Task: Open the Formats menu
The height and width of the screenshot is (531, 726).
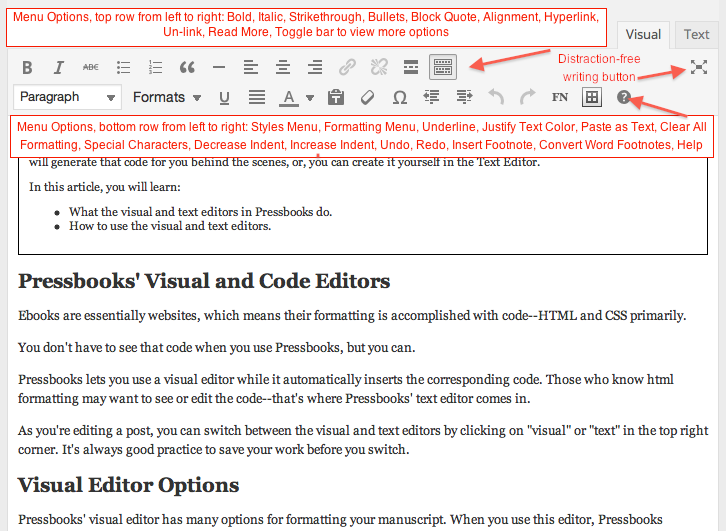Action: click(167, 97)
